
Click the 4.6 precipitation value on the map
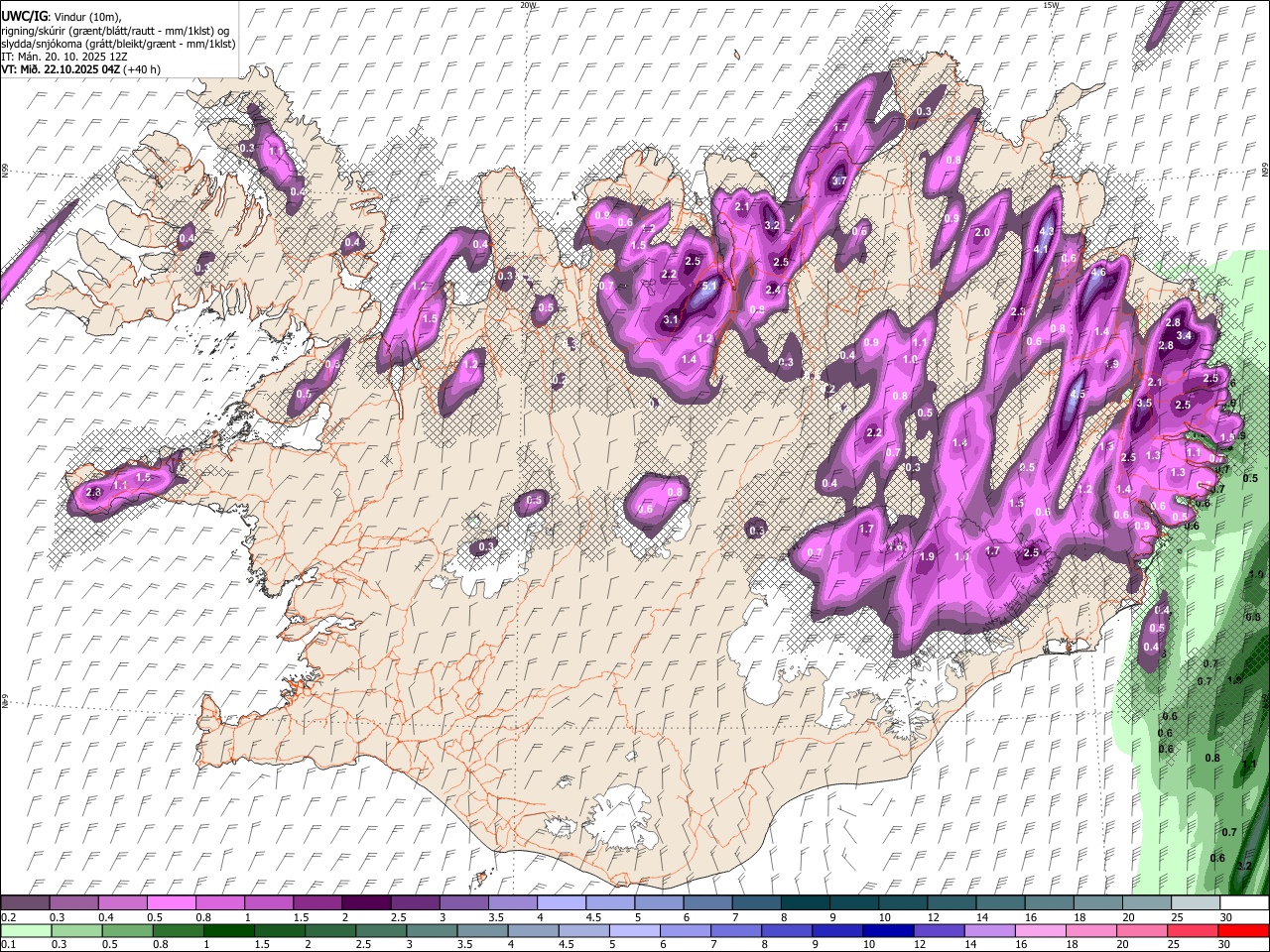pos(1098,273)
